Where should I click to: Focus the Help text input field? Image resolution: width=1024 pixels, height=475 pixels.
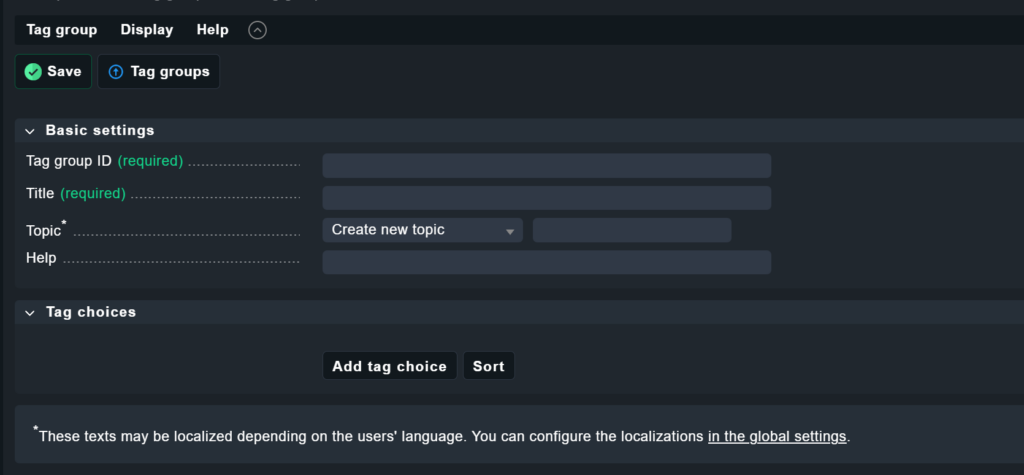pos(546,262)
